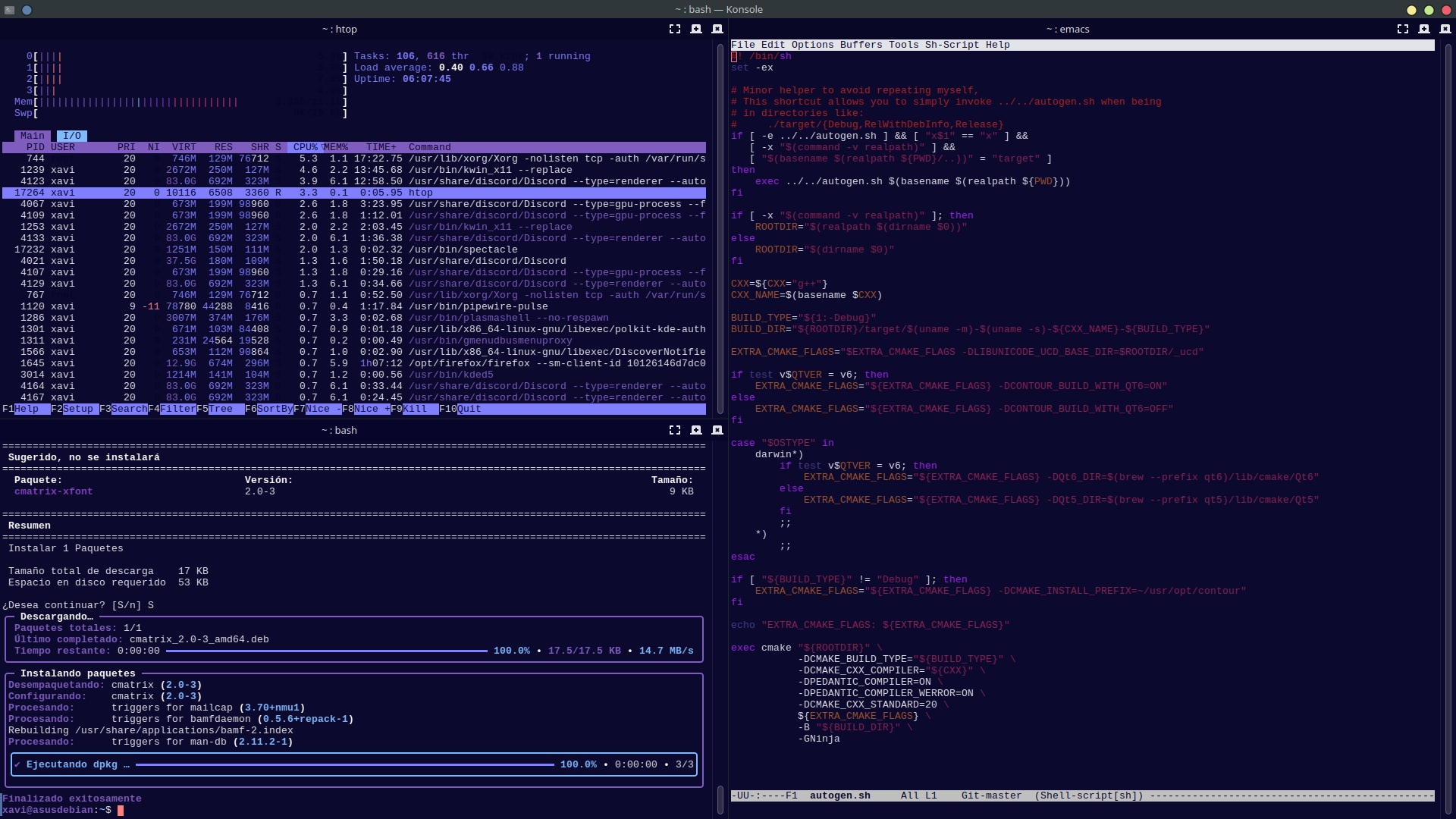Detach the emacs pane to new tab
Viewport: 1456px width, 819px height.
[x=1424, y=29]
